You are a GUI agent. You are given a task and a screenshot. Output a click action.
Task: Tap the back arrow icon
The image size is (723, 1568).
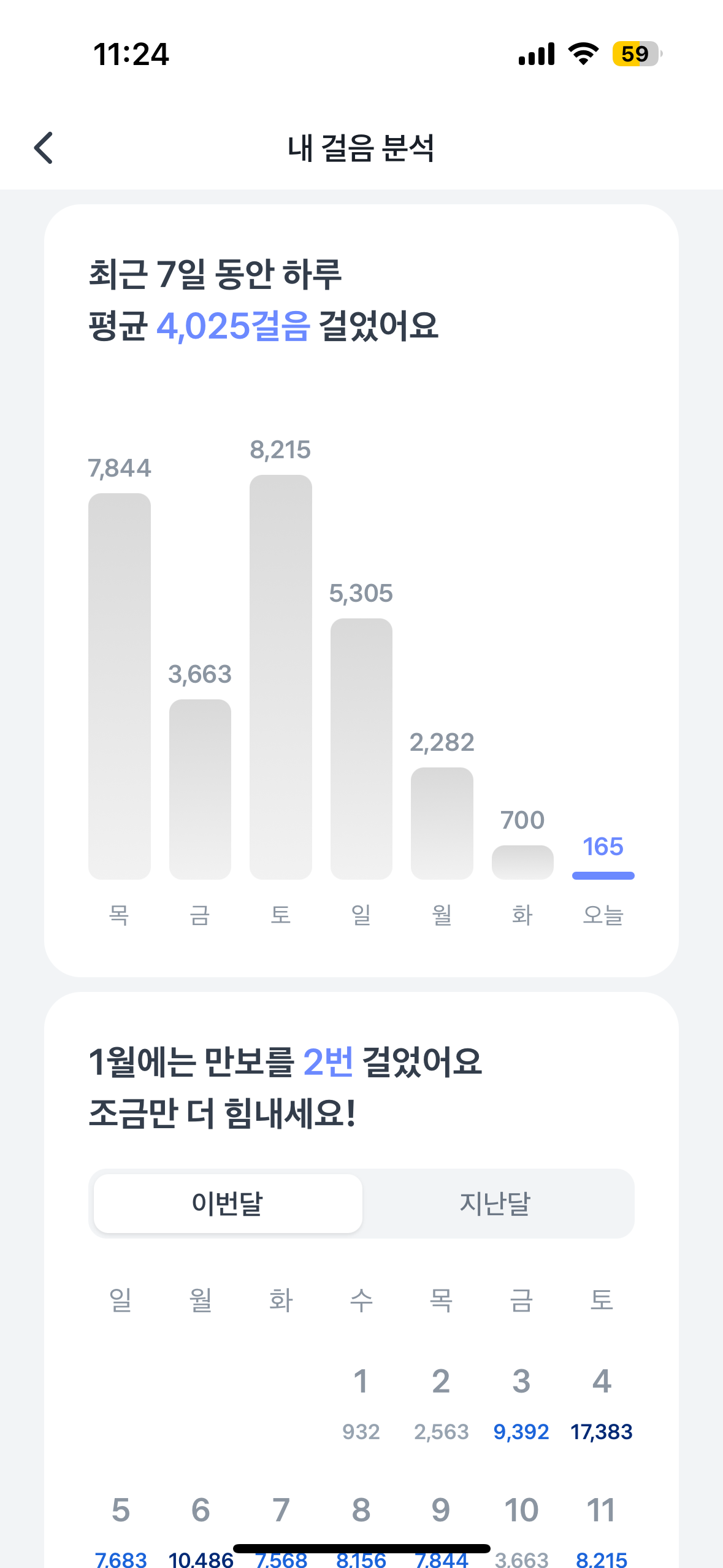(x=44, y=148)
